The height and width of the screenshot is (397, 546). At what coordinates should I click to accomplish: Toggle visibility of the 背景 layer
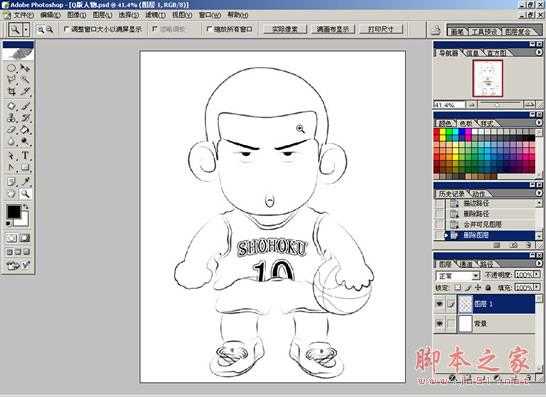pos(439,324)
